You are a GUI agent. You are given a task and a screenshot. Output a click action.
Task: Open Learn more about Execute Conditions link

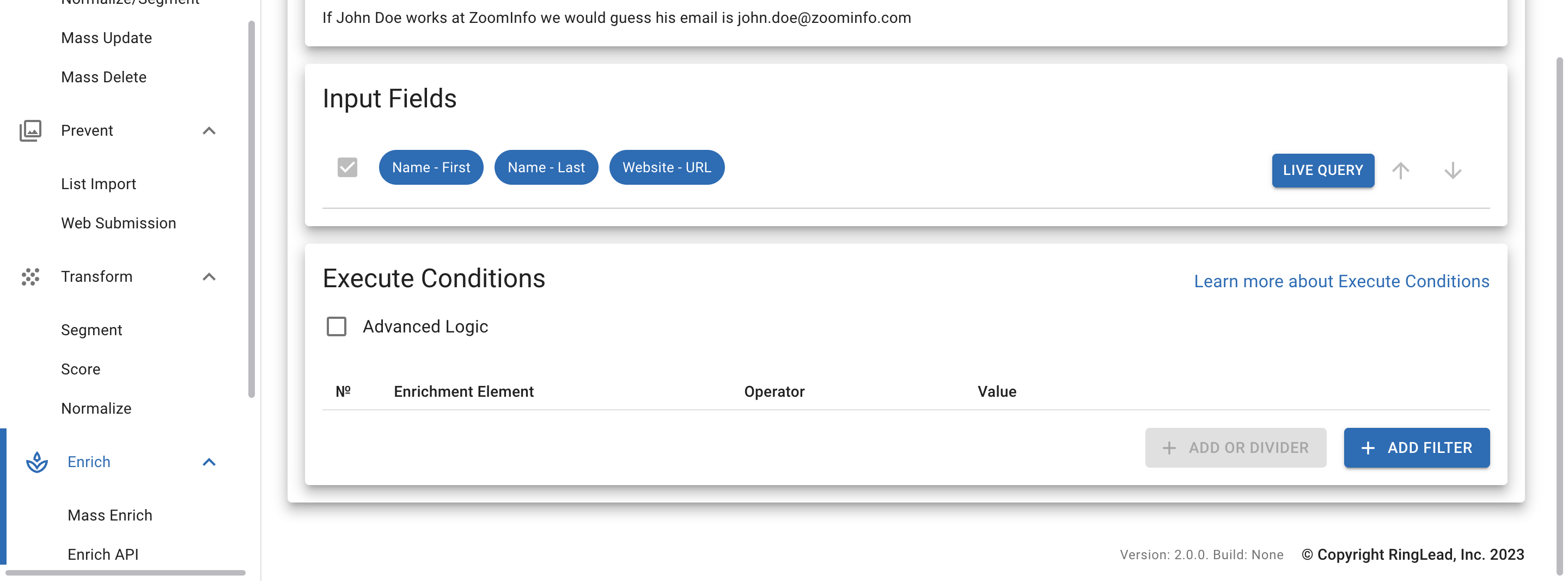point(1341,281)
